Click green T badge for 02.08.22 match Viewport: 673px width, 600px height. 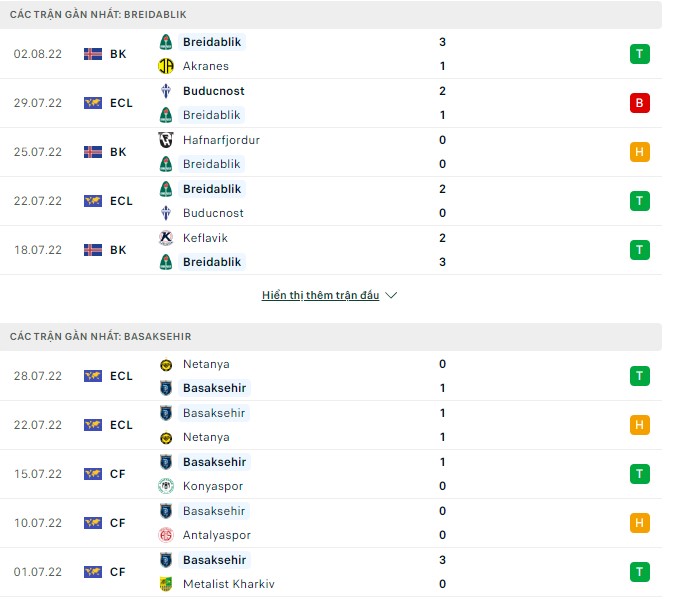pyautogui.click(x=640, y=54)
